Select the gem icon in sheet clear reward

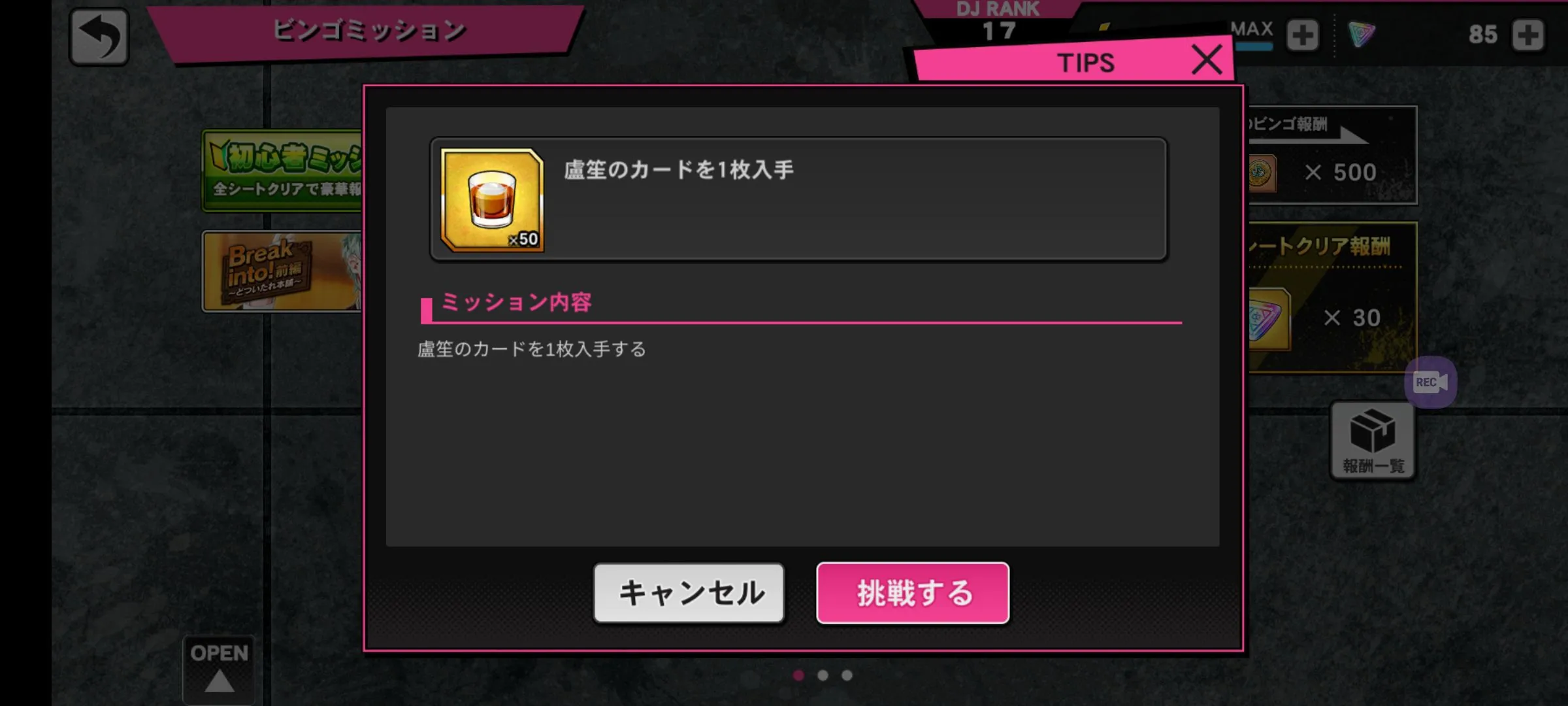[1268, 319]
